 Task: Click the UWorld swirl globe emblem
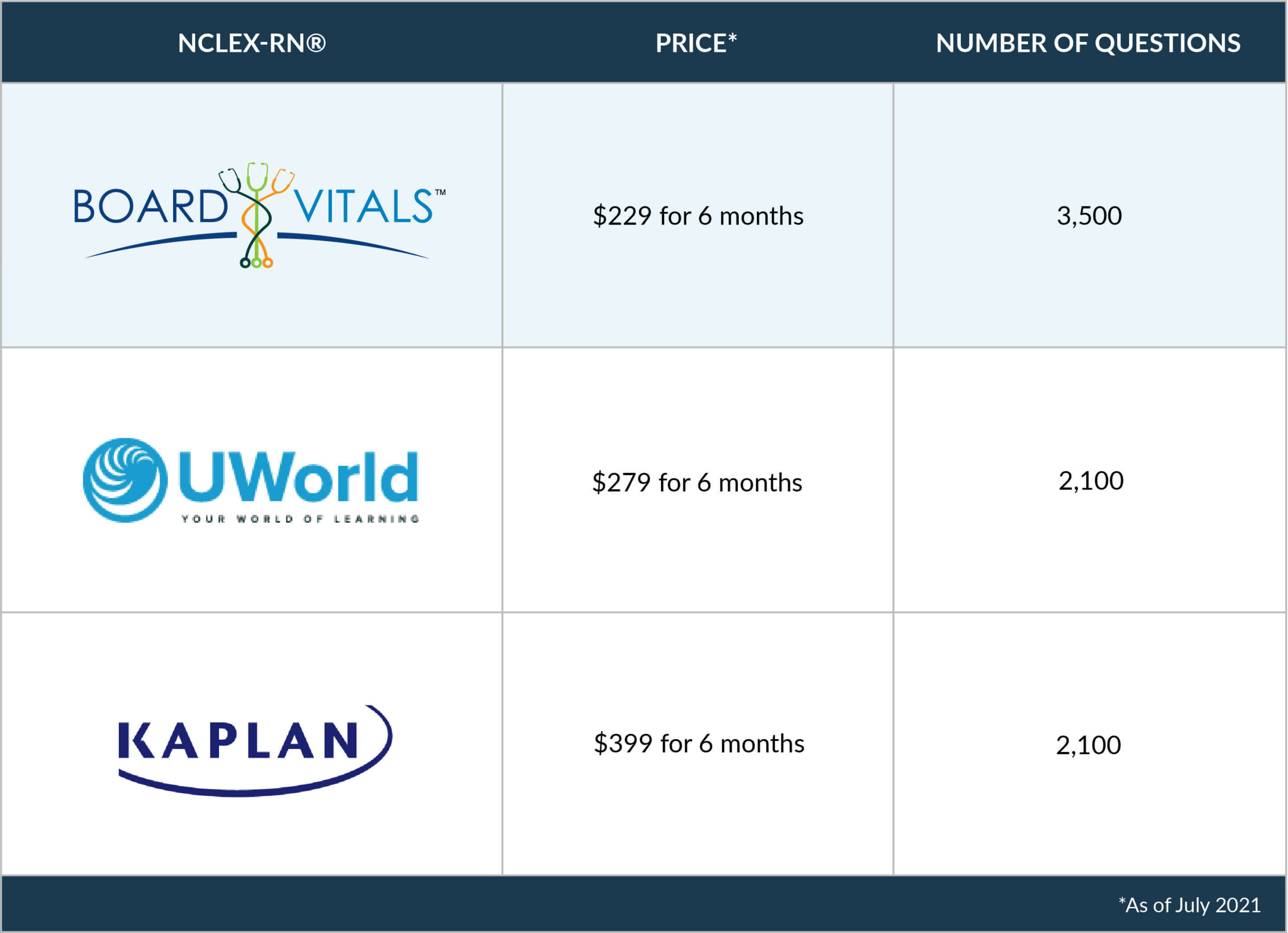coord(125,481)
